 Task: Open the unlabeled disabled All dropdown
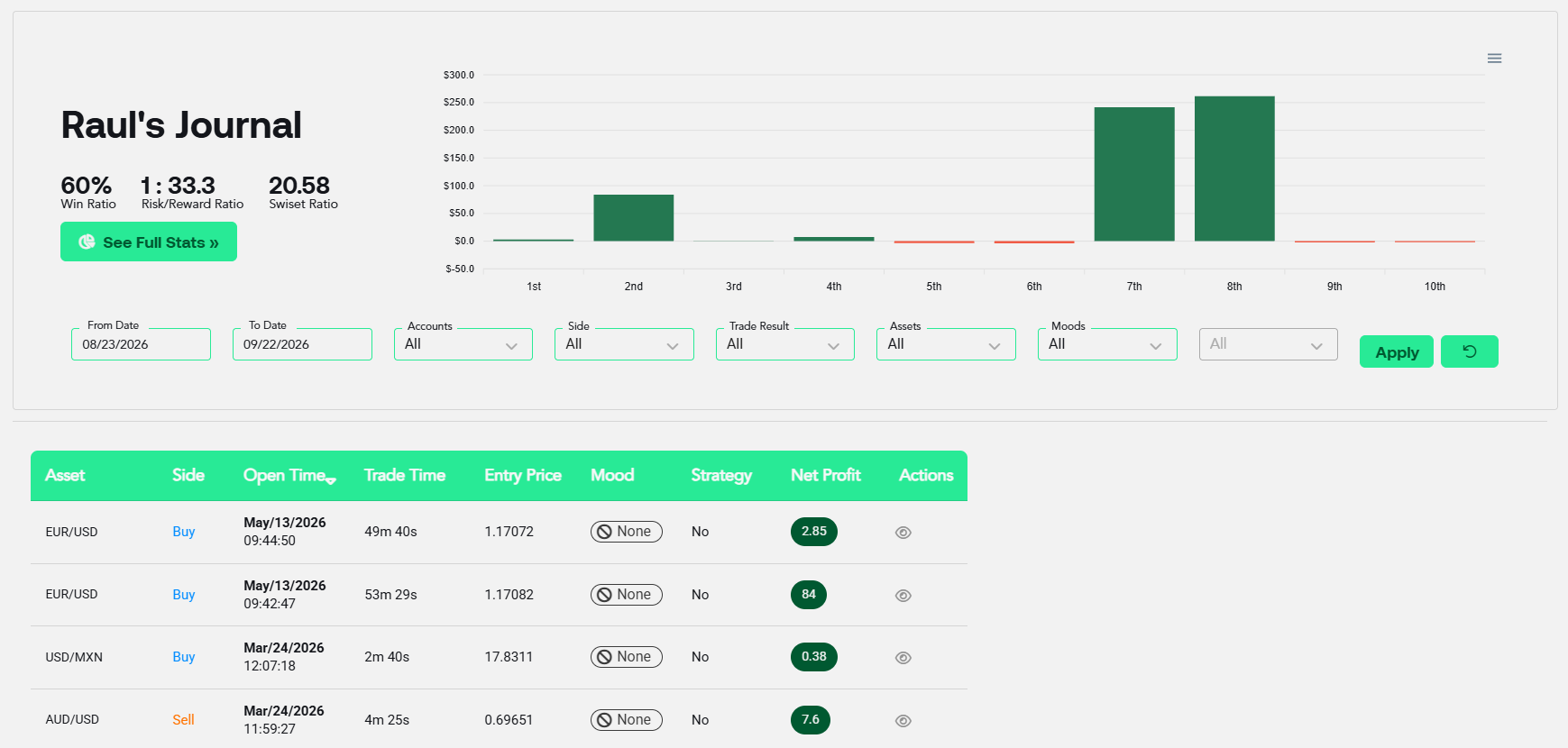[x=1268, y=344]
